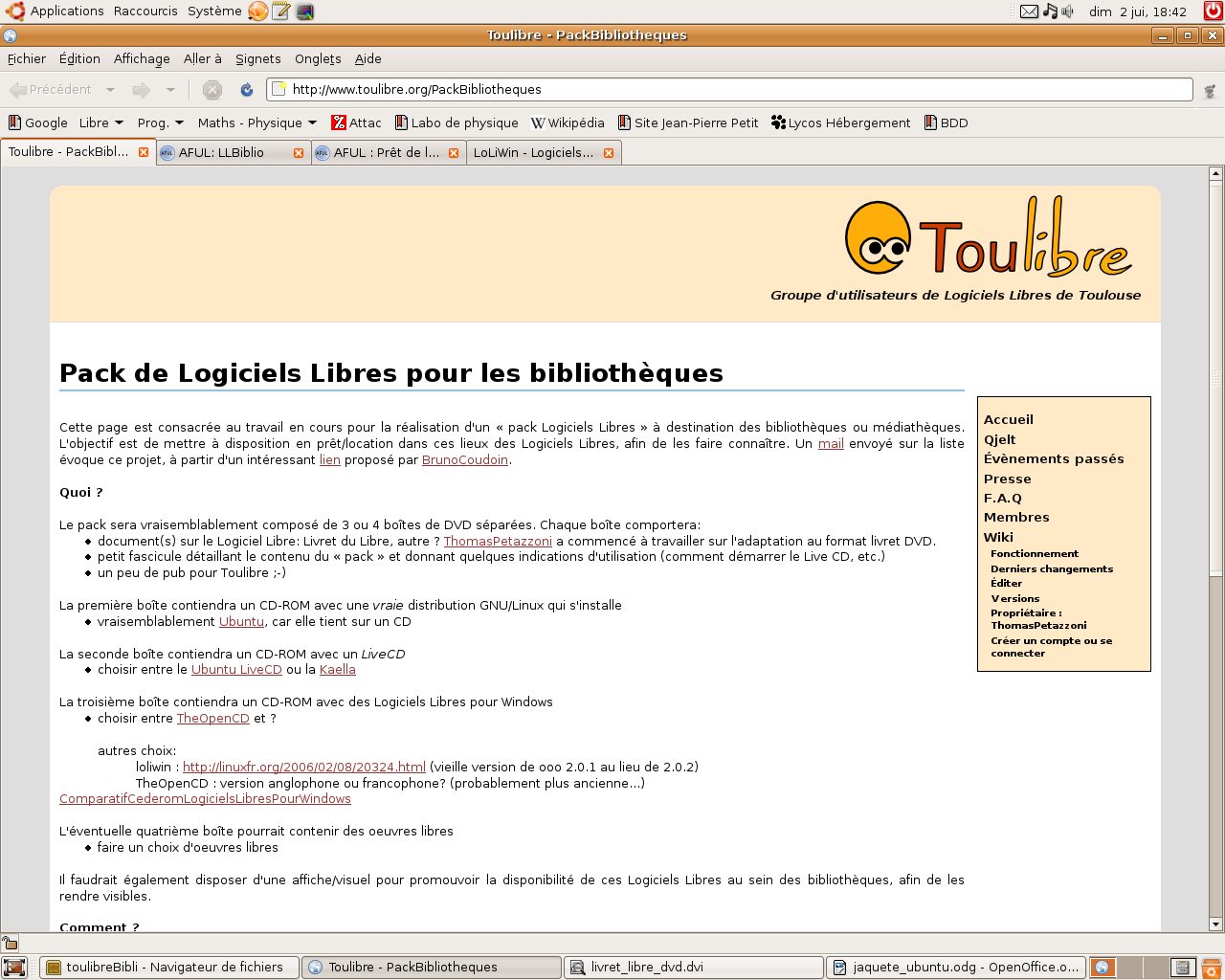Click the page scrollbar down arrow
The image size is (1225, 980).
[x=1215, y=924]
